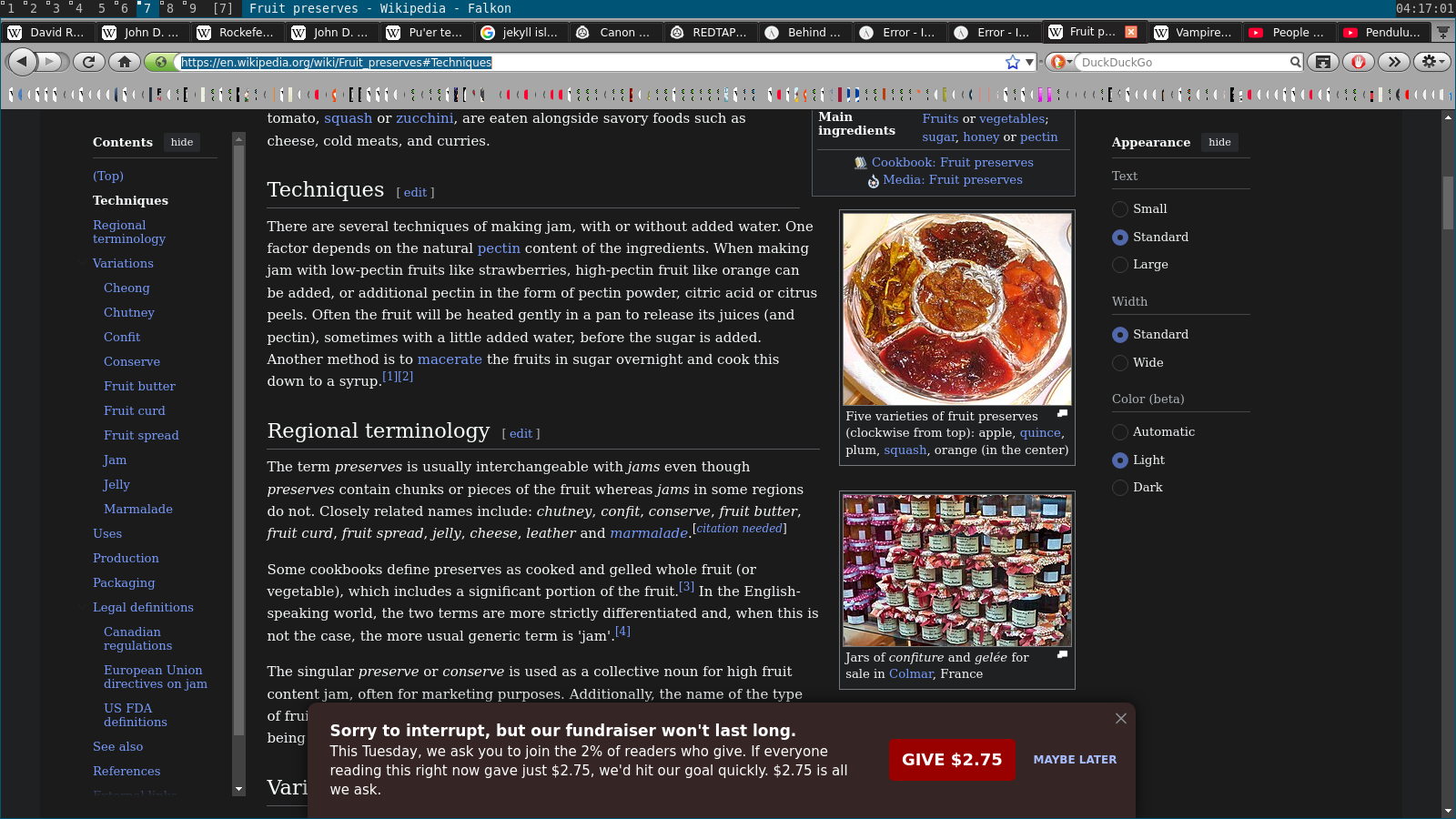Select Large text size
Image resolution: width=1456 pixels, height=819 pixels.
(1120, 265)
